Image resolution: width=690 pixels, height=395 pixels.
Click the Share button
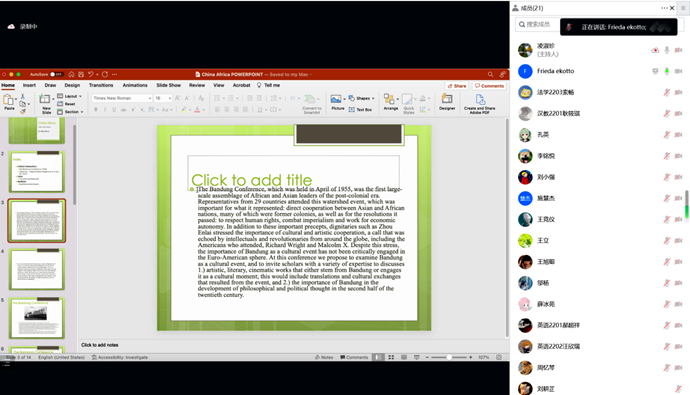click(x=457, y=86)
